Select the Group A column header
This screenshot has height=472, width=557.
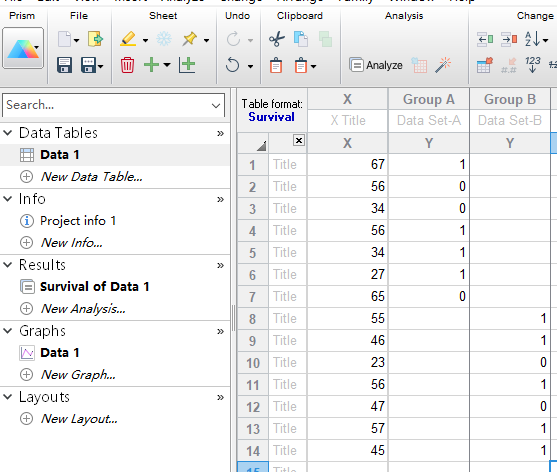[x=429, y=99]
